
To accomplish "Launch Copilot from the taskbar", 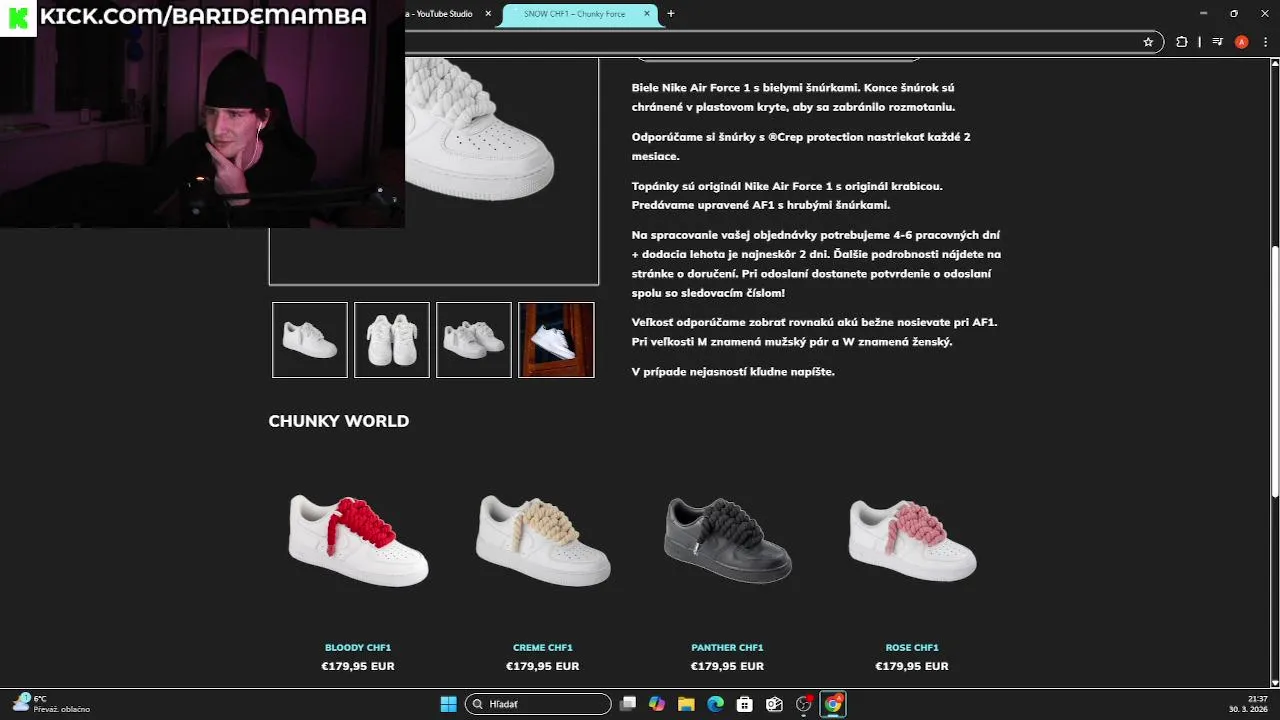I will coord(657,704).
